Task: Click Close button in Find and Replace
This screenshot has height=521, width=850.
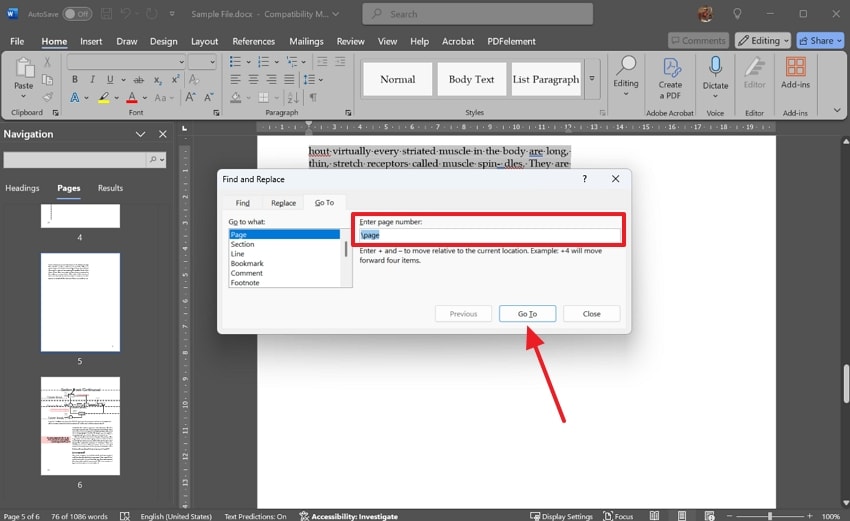Action: 591,314
